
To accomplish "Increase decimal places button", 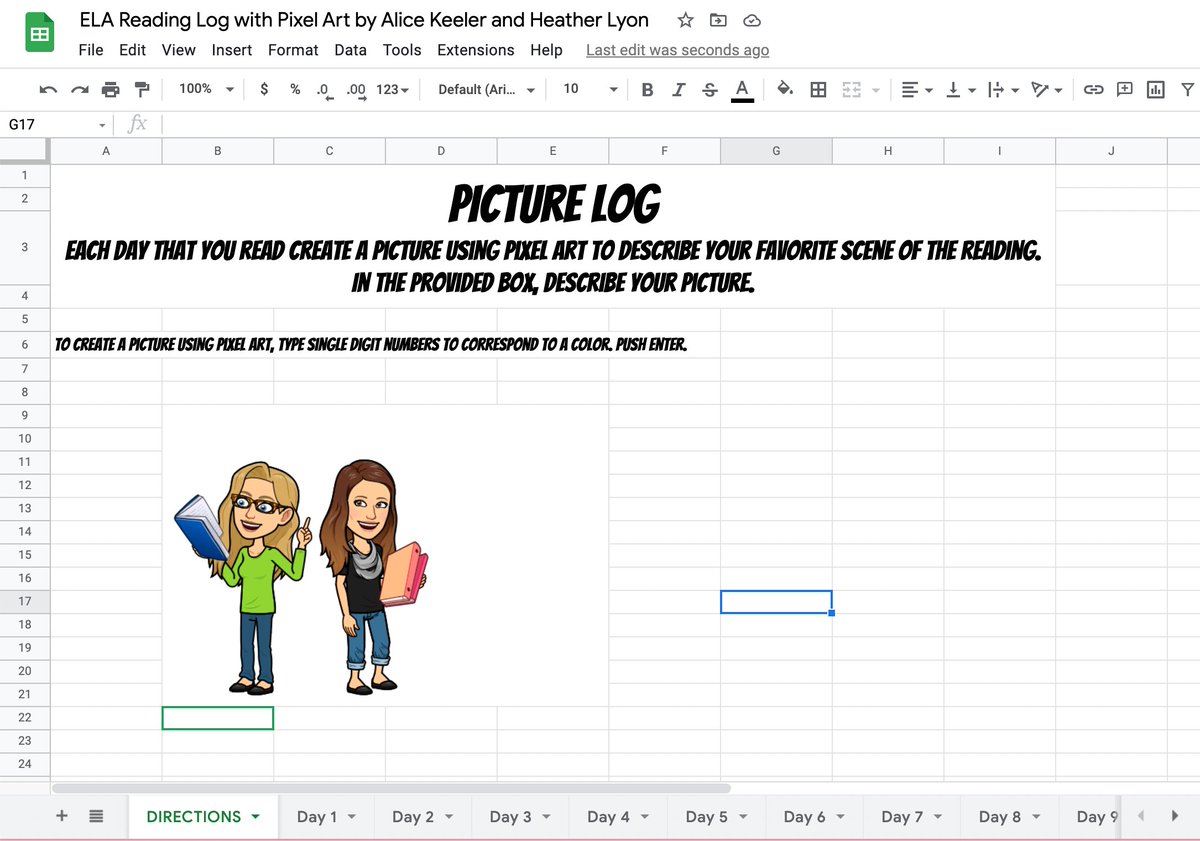I will pos(357,90).
